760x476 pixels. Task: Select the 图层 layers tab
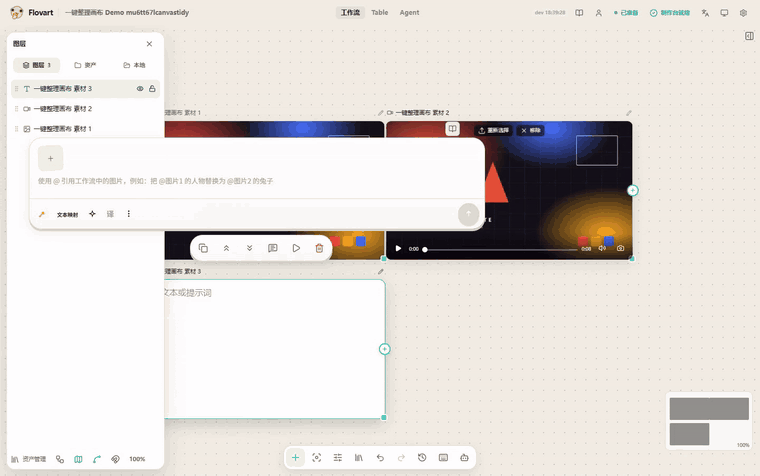(37, 65)
